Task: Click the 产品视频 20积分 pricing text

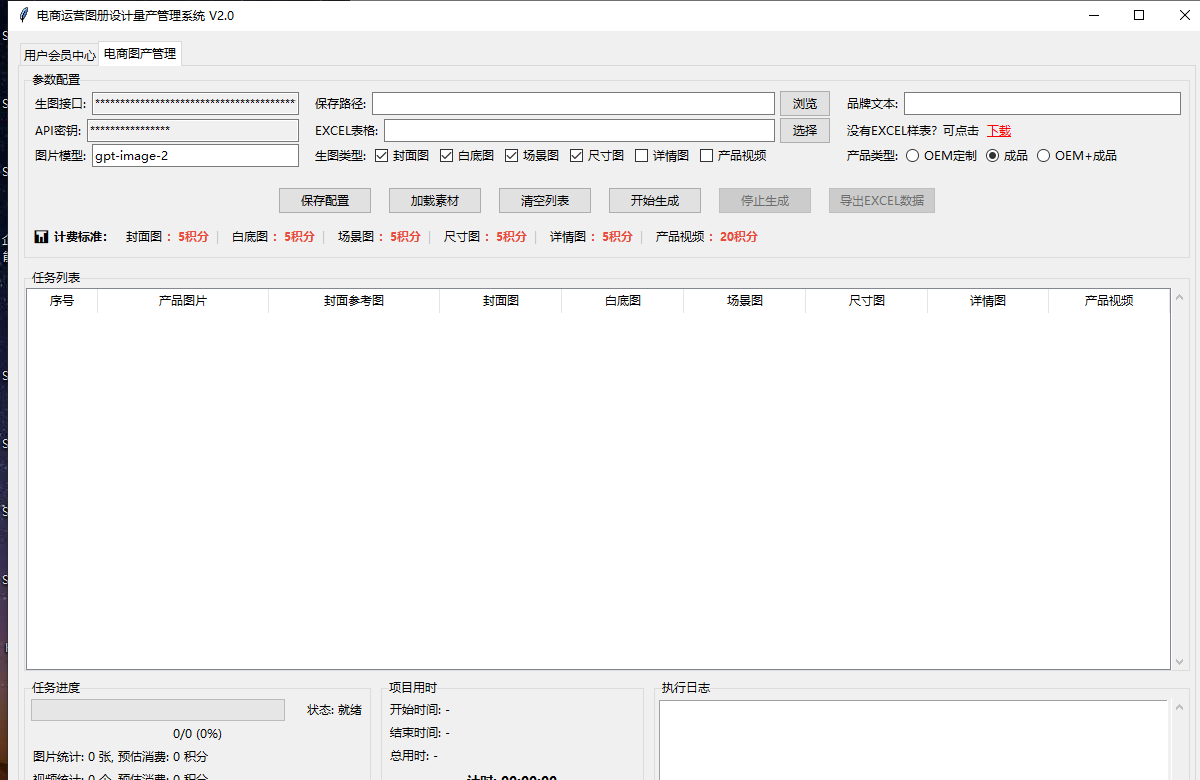Action: 706,237
